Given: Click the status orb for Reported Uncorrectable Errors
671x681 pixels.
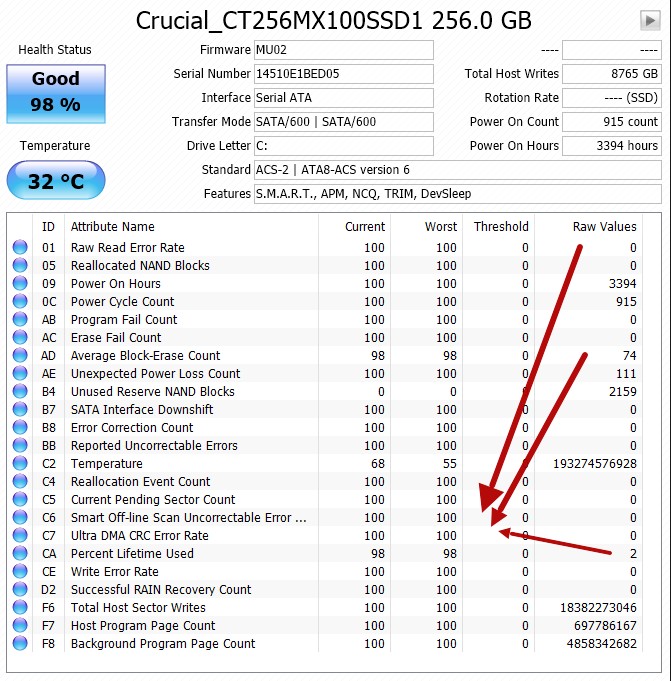Looking at the screenshot, I should [x=20, y=445].
